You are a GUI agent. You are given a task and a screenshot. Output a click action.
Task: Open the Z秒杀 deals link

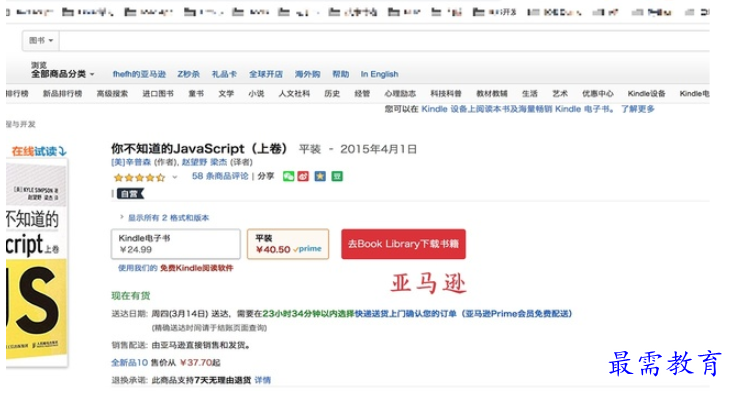(188, 74)
